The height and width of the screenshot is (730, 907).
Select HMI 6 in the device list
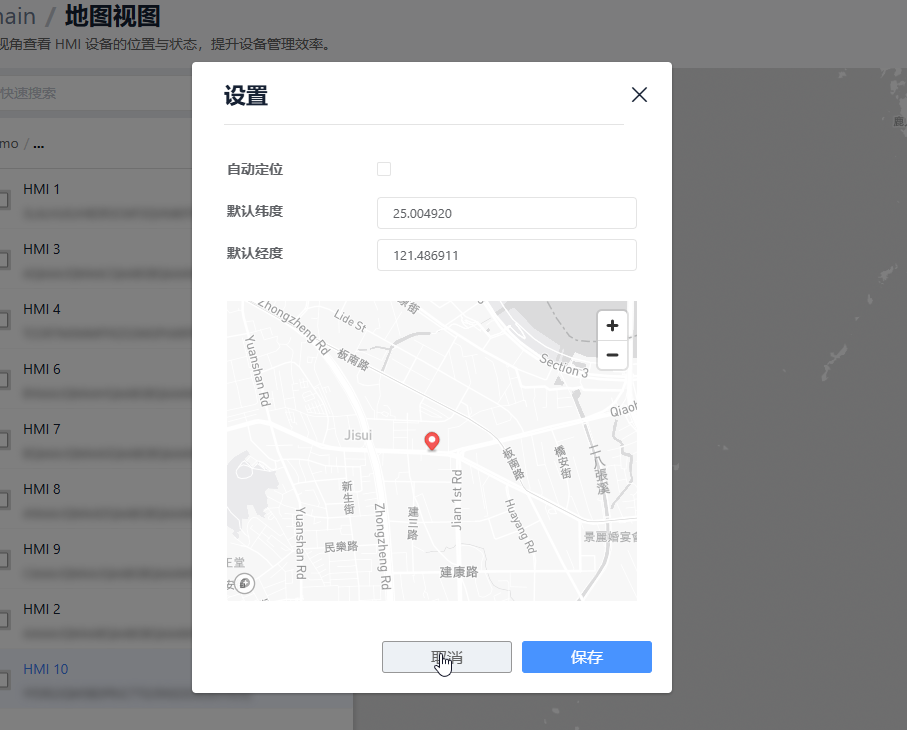pos(42,369)
